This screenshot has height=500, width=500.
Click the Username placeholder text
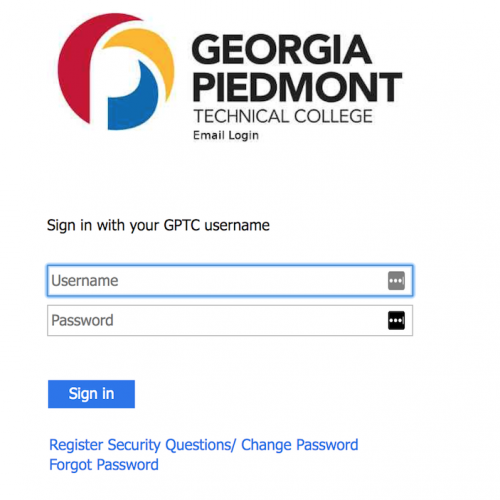85,281
